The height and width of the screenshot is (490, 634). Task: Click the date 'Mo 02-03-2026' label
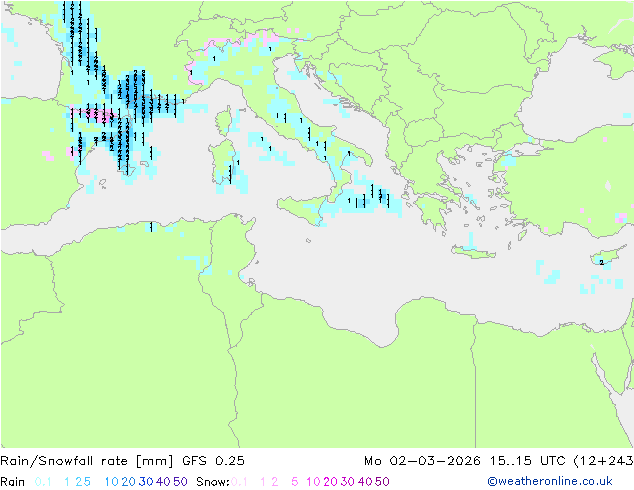tap(422, 461)
